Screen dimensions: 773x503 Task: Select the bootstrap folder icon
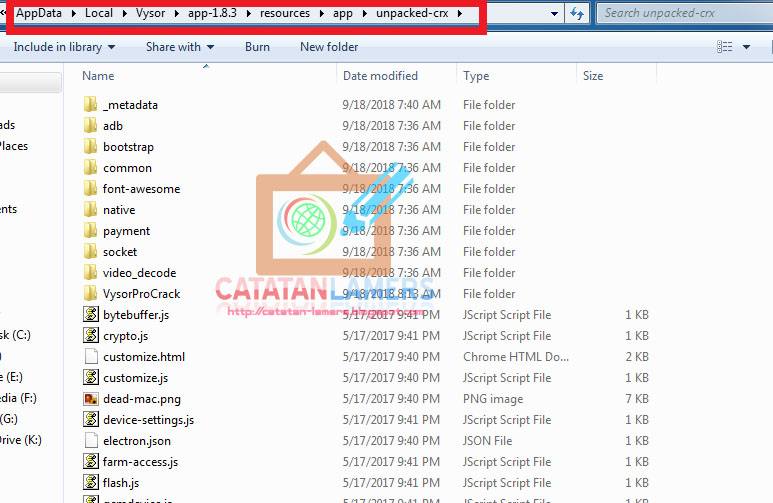[x=90, y=146]
